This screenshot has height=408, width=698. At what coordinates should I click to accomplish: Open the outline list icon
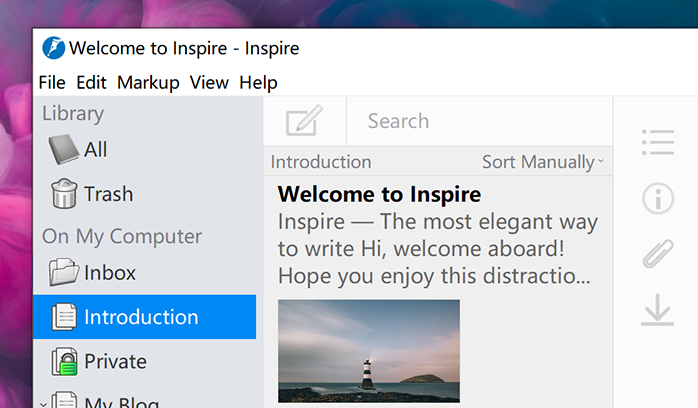pos(657,143)
